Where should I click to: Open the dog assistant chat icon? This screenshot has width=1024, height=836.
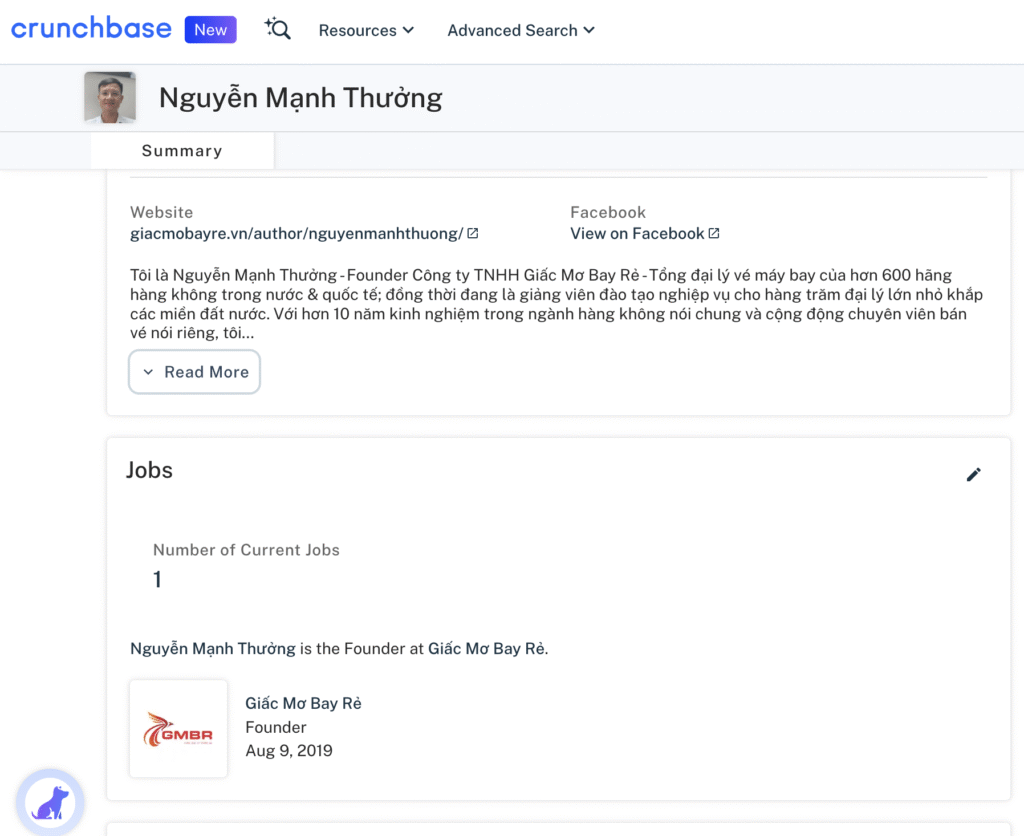click(50, 803)
